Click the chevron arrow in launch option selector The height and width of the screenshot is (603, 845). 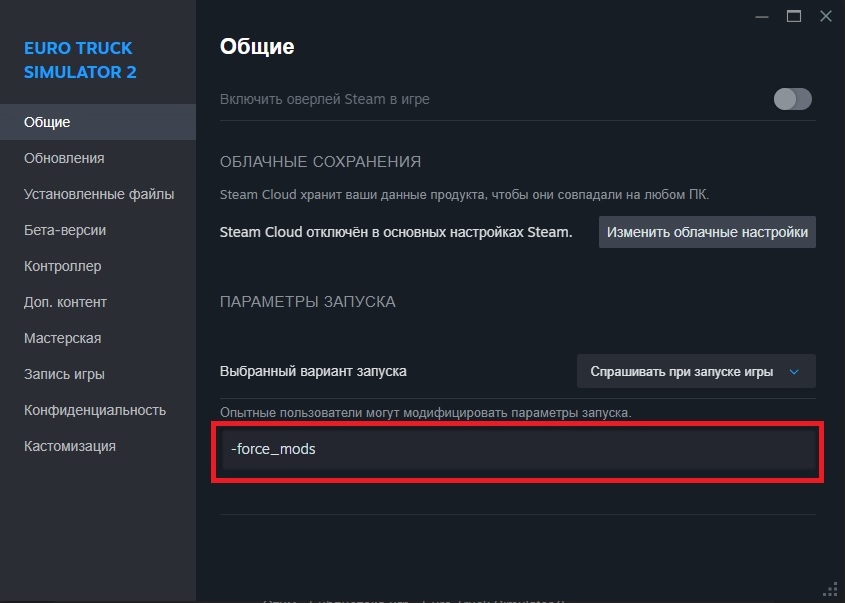coord(795,371)
